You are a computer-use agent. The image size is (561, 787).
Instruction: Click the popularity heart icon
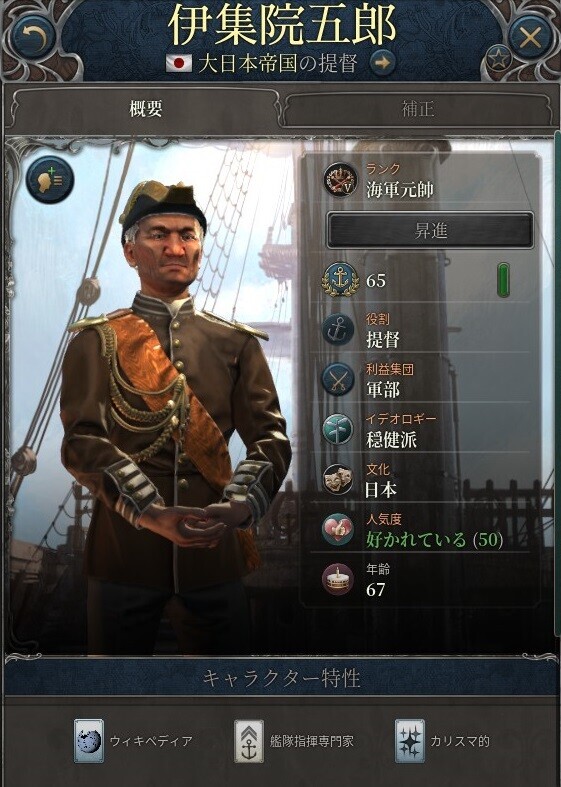pyautogui.click(x=338, y=530)
